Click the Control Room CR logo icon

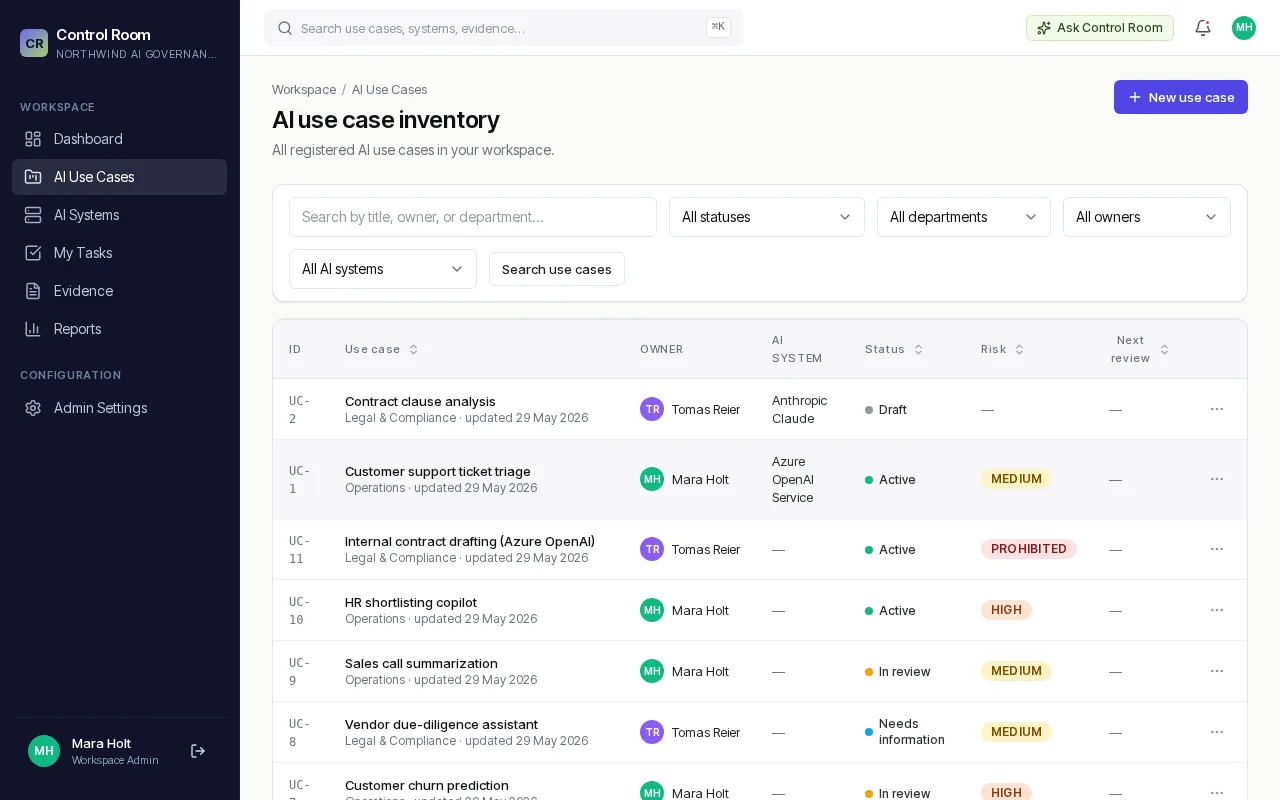(34, 43)
